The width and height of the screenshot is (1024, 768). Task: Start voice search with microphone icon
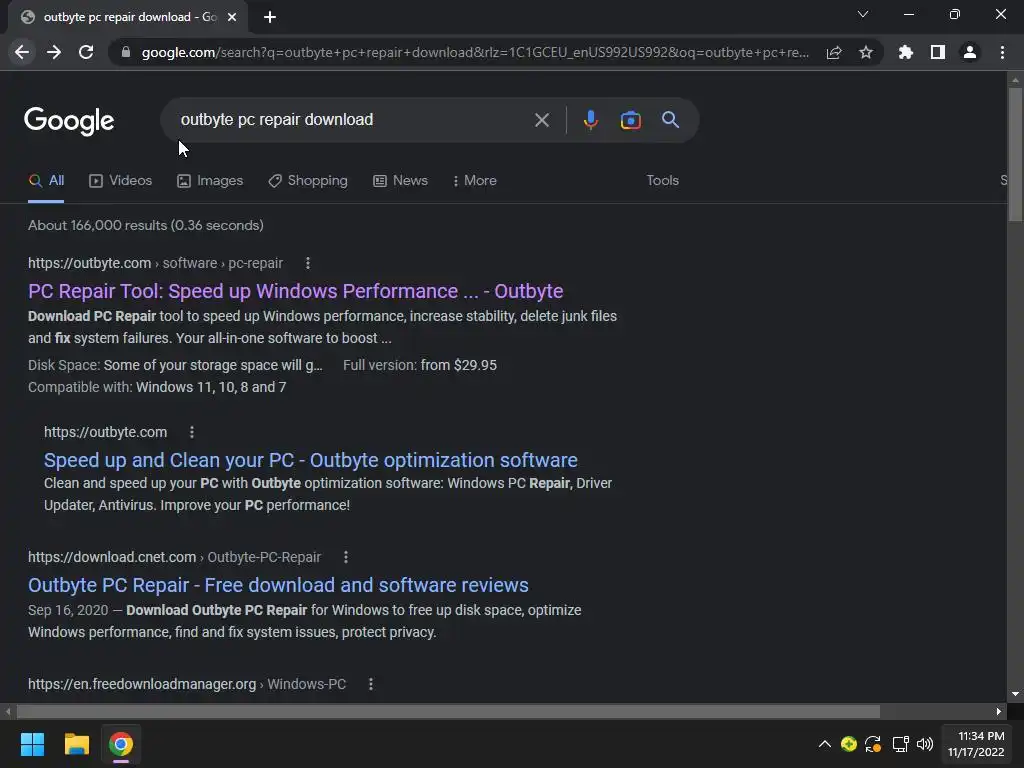coord(590,120)
